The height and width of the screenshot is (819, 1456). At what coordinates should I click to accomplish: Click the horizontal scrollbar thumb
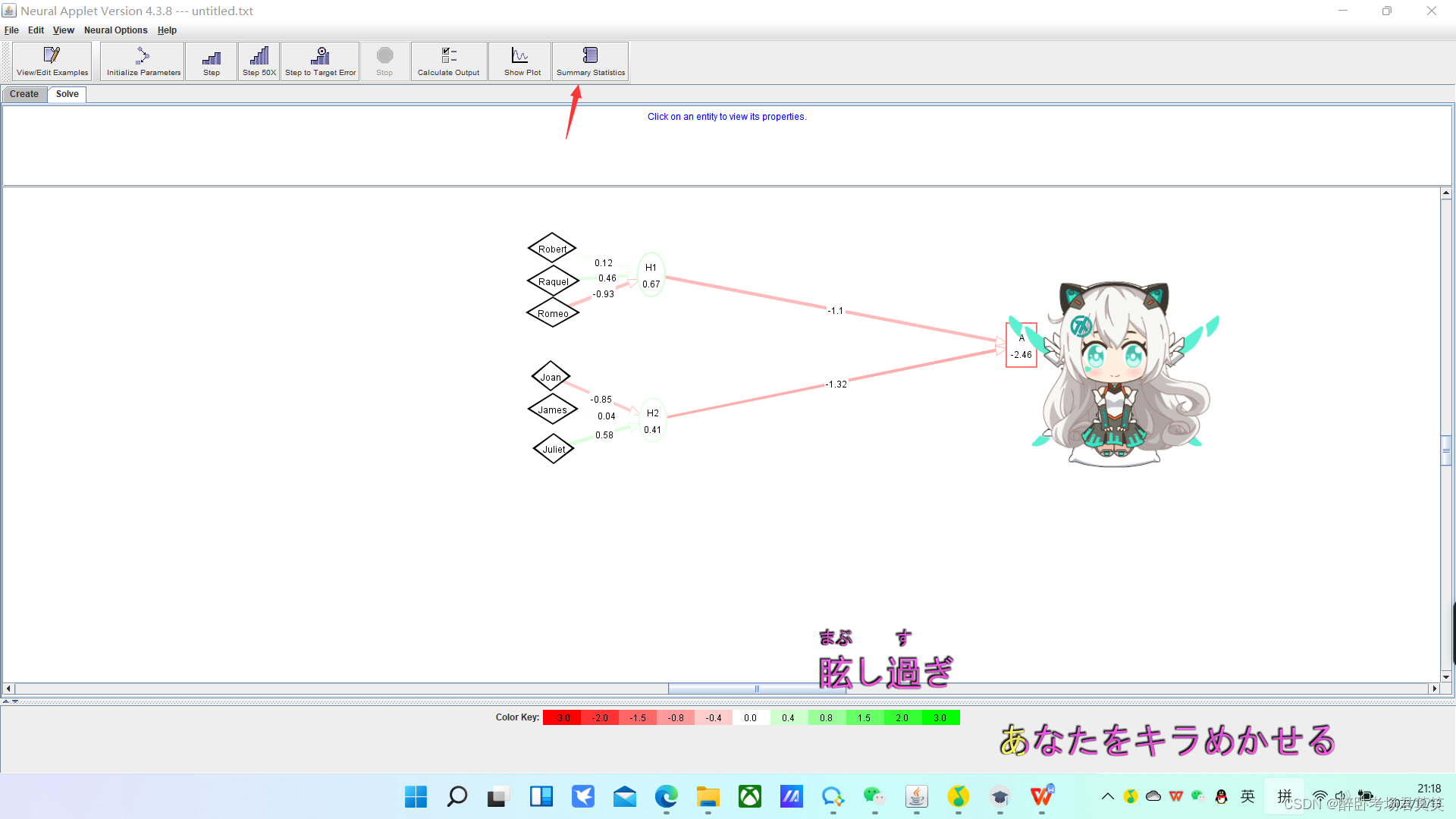click(x=757, y=689)
